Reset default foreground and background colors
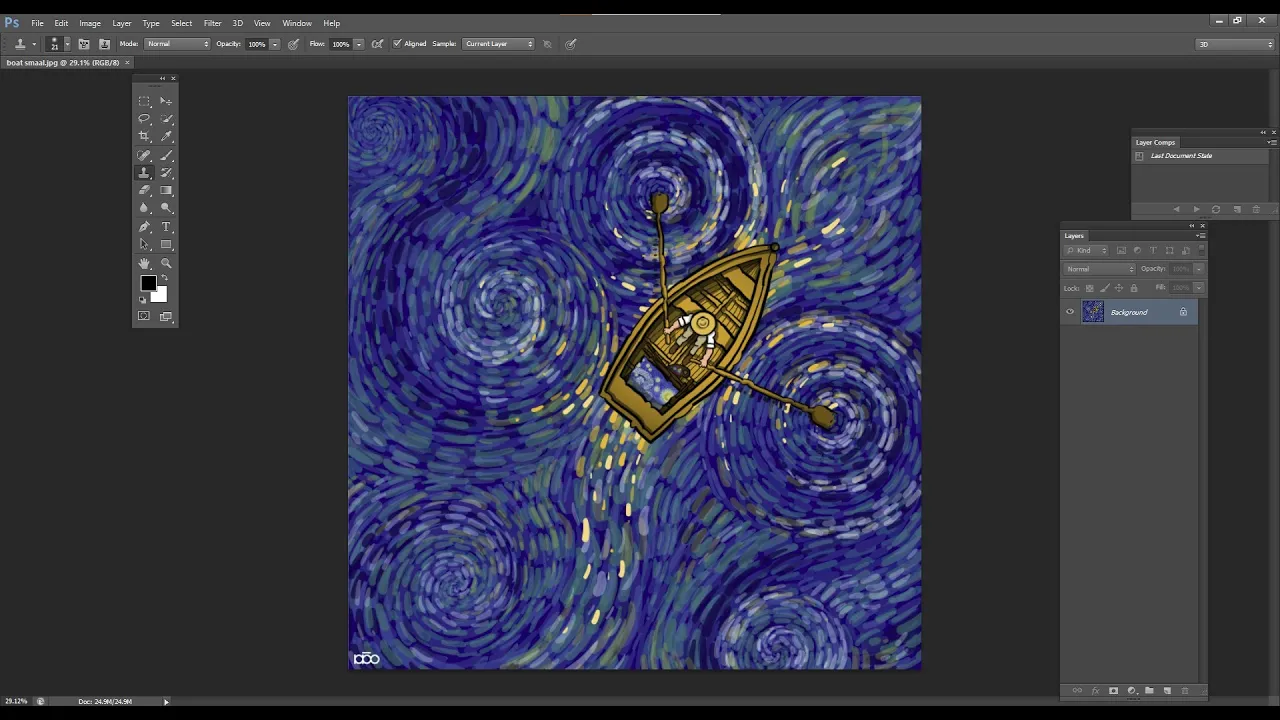1280x720 pixels. tap(143, 299)
